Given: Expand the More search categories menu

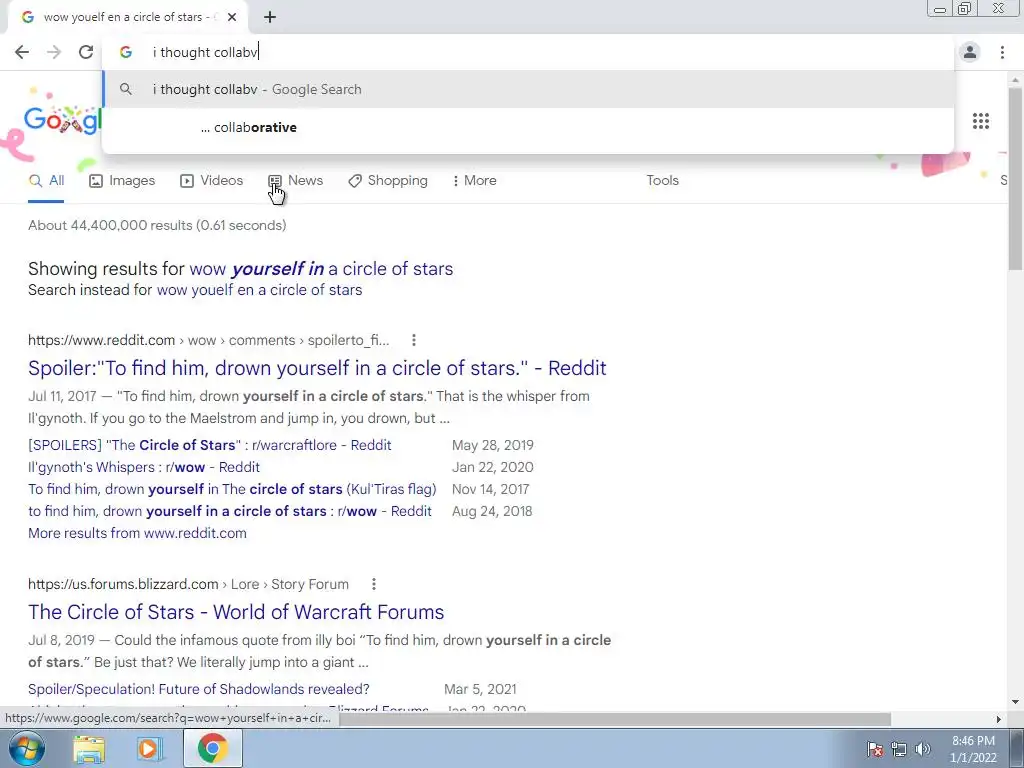Looking at the screenshot, I should [474, 181].
